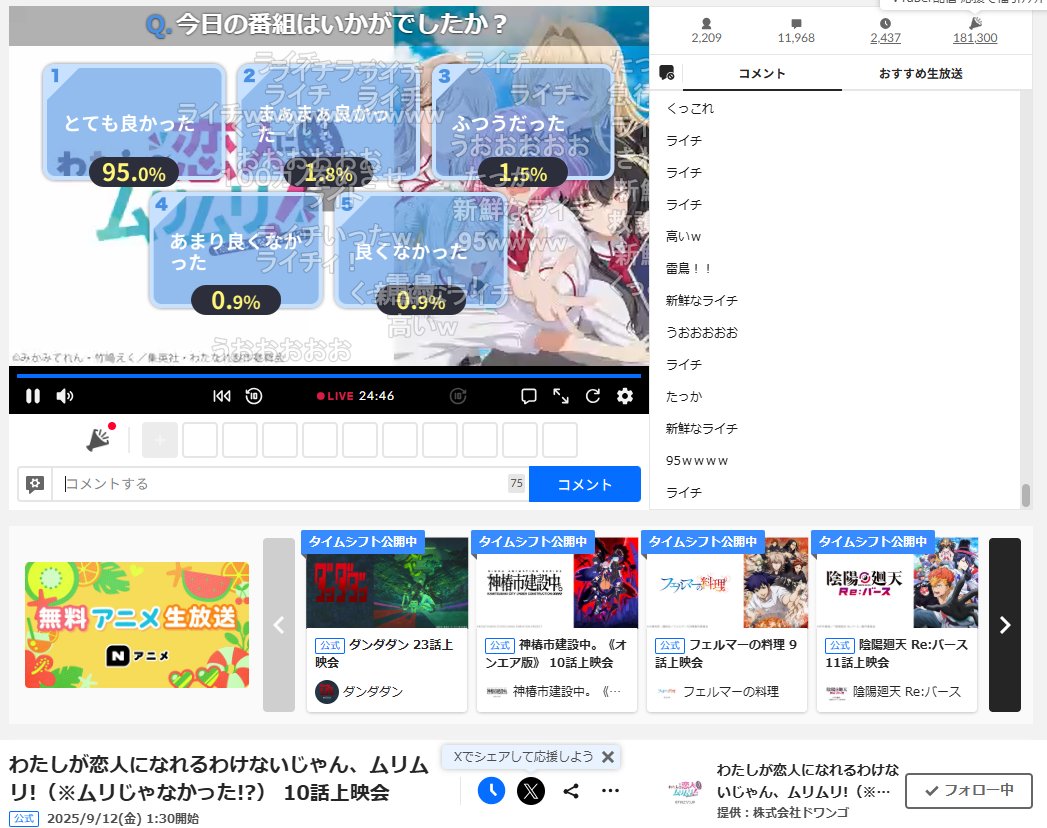Open the 陰陽廻天 Re:バース channel link

(893, 692)
